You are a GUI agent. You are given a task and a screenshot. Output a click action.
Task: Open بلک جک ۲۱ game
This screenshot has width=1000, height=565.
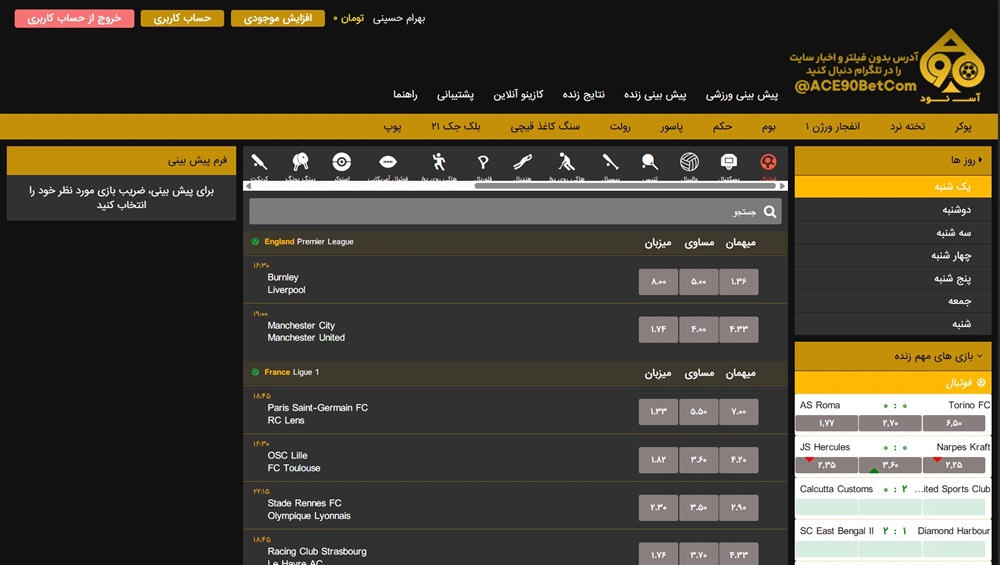click(x=455, y=127)
